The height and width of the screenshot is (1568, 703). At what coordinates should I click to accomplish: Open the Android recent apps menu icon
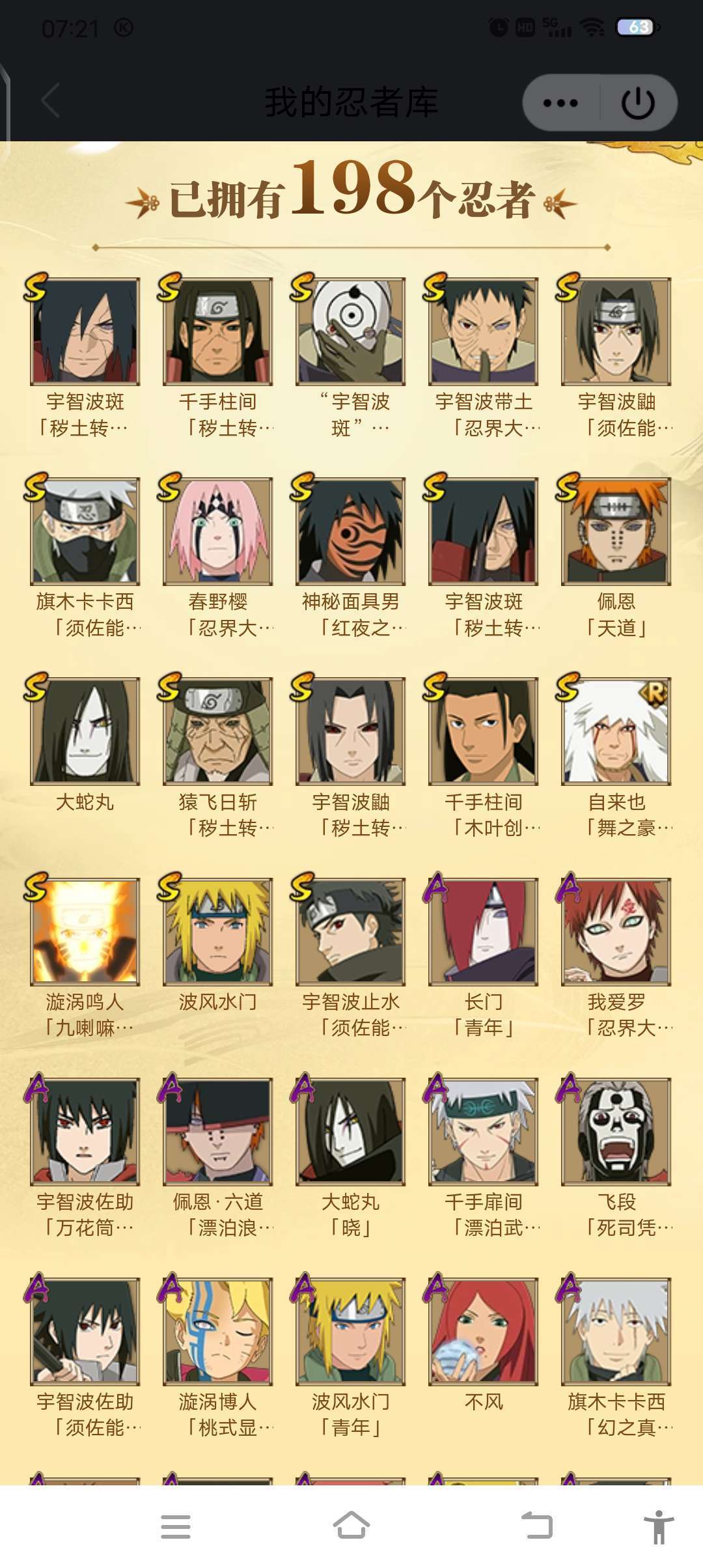(176, 1526)
